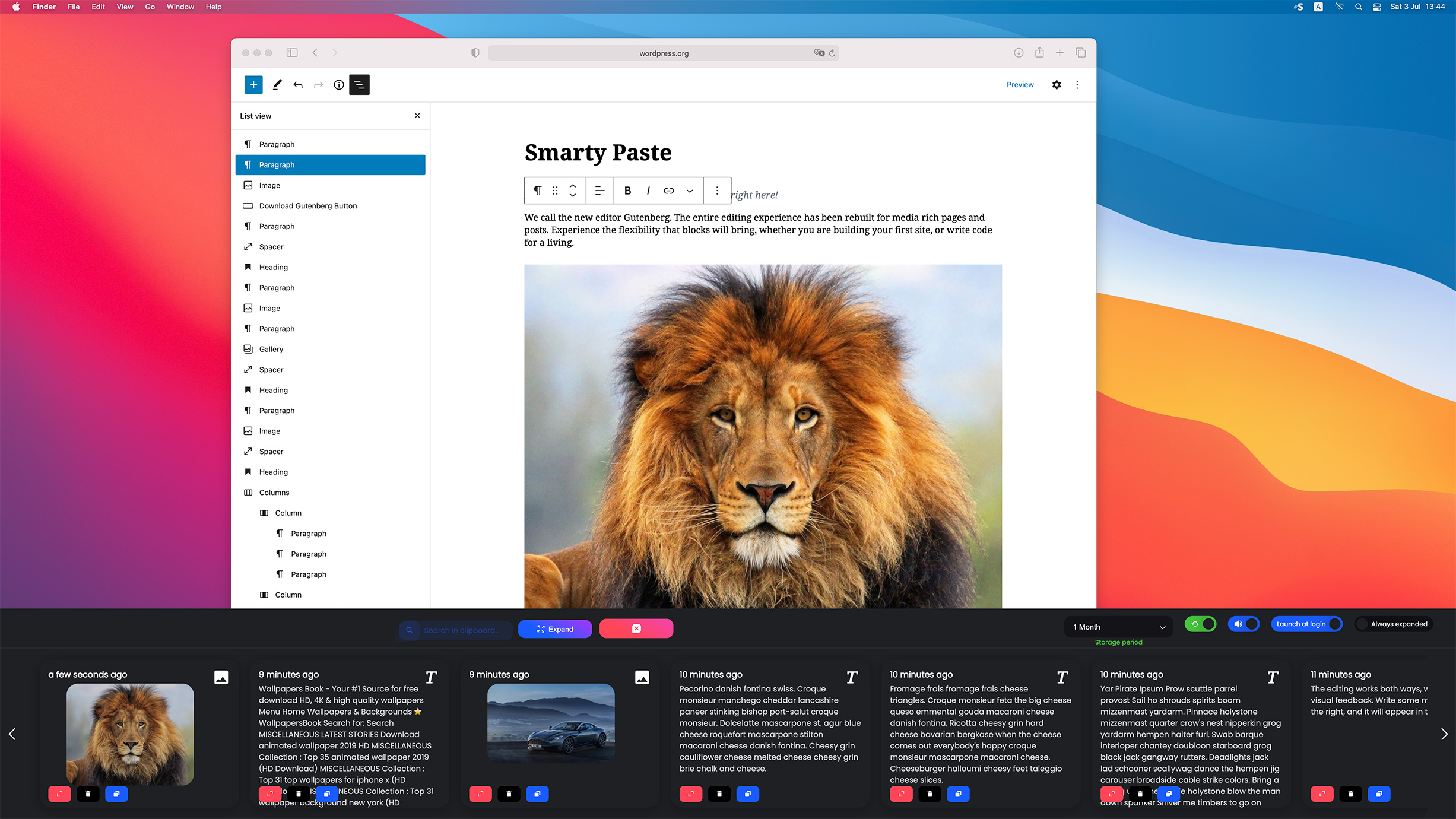Open the document info details icon
Screen dimensions: 1456x819
point(338,85)
